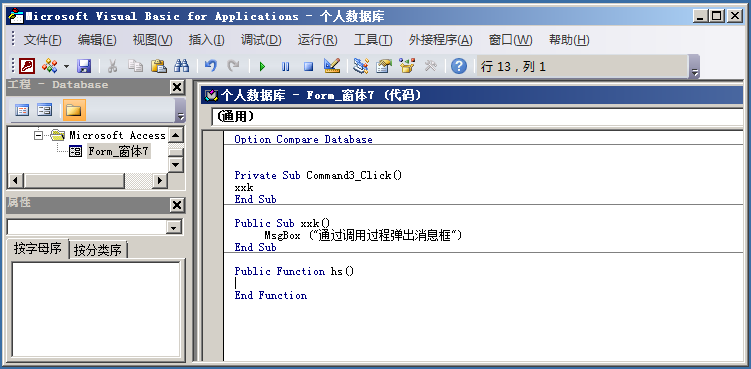Click 'Public Sub xxk()' code line

tap(282, 223)
